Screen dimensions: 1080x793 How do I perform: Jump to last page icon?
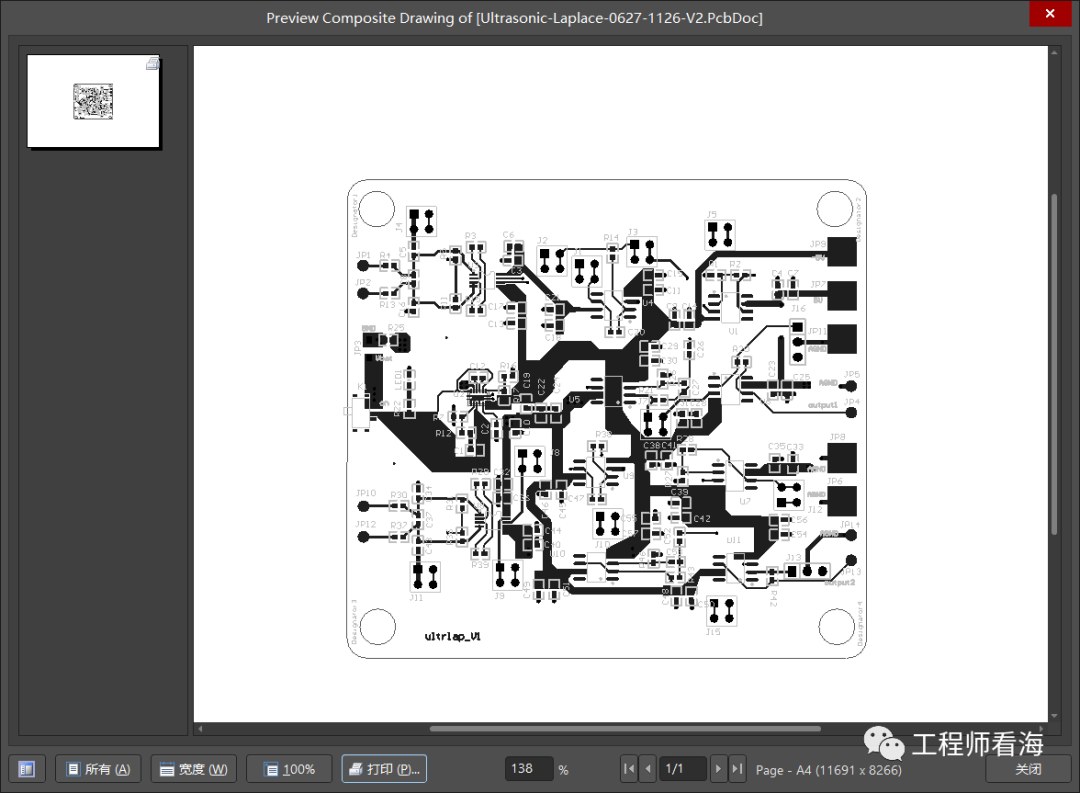pos(737,769)
